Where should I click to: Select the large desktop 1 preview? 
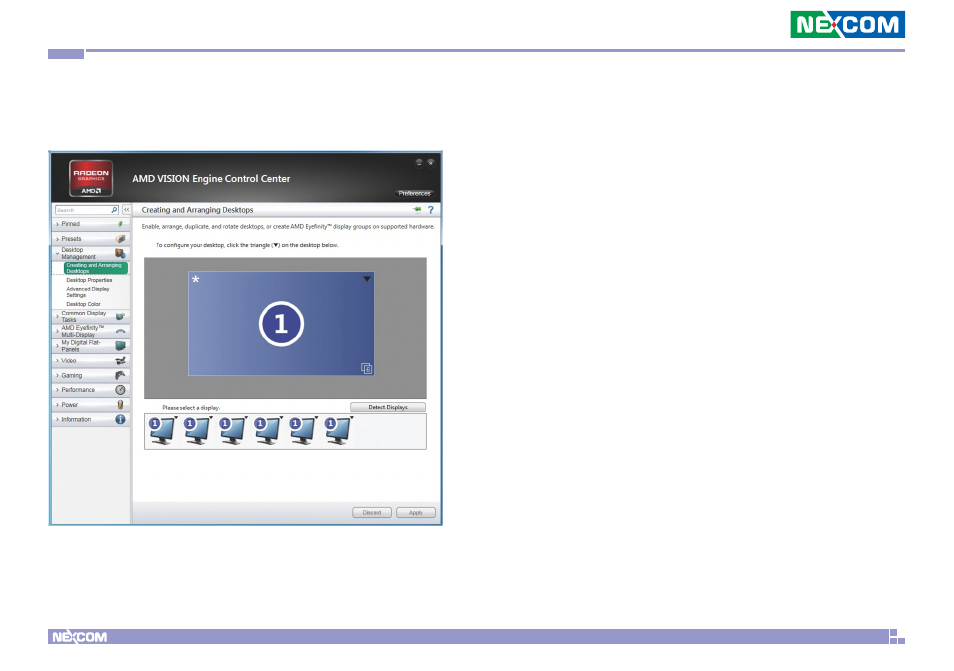pos(281,324)
